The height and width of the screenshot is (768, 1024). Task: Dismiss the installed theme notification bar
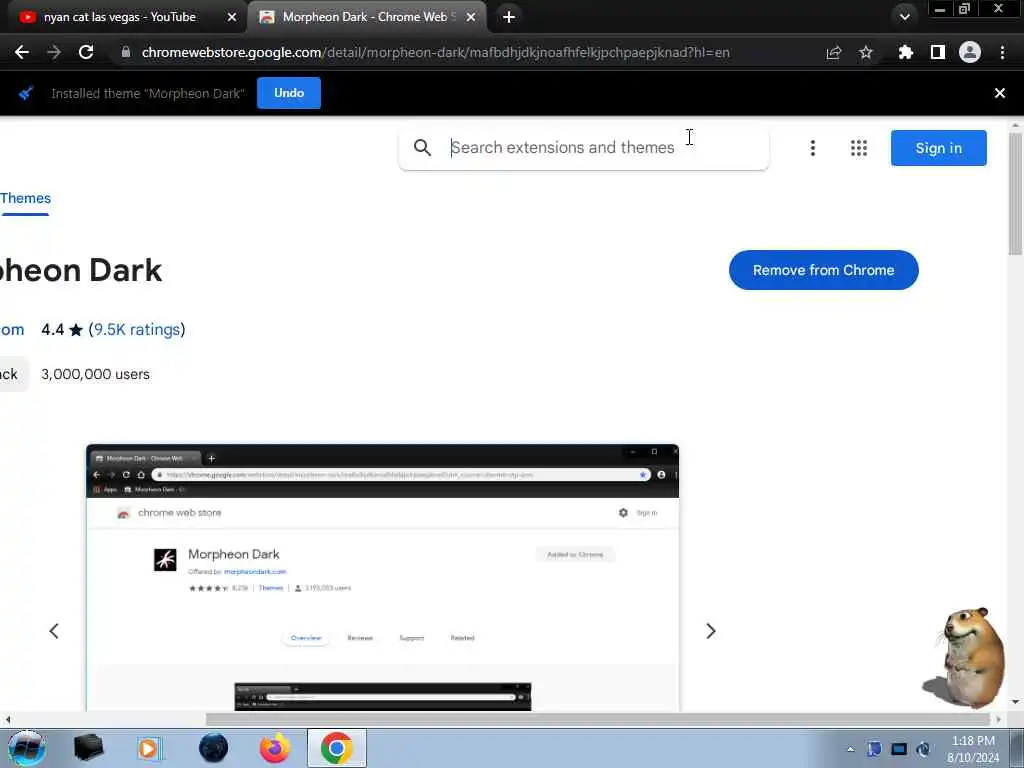(999, 93)
